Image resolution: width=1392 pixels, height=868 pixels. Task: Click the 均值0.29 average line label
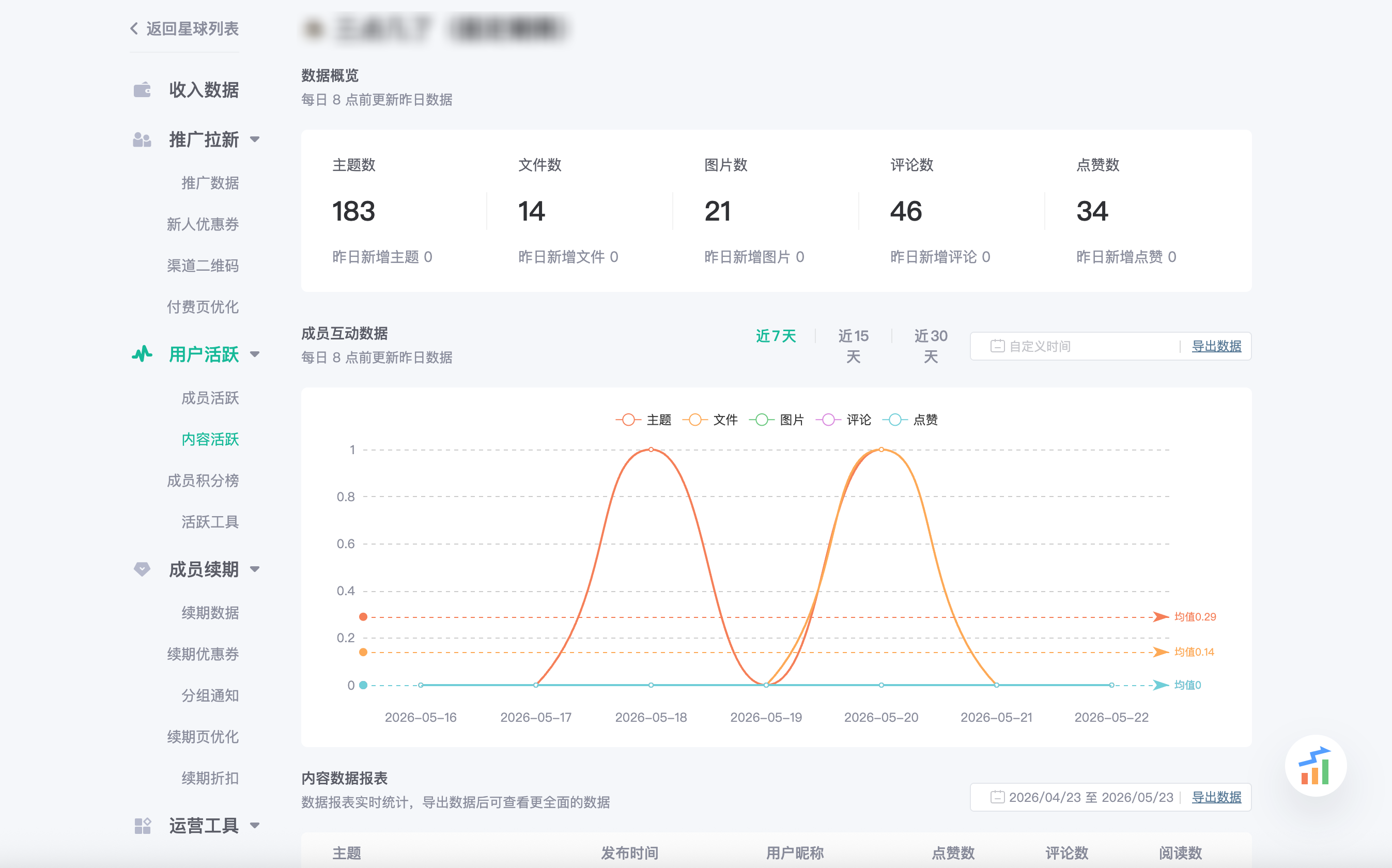point(1195,617)
